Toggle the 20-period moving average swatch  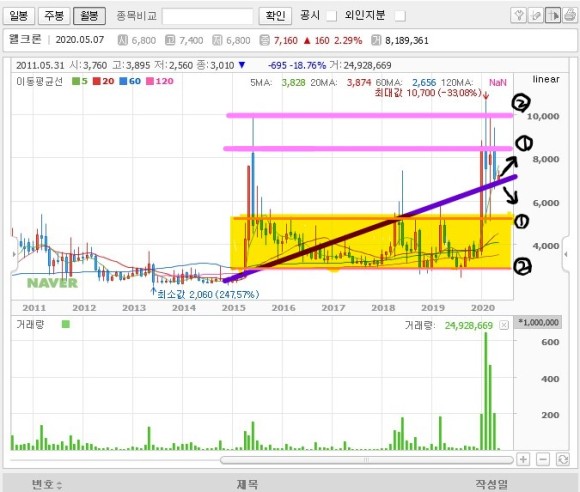coord(97,81)
